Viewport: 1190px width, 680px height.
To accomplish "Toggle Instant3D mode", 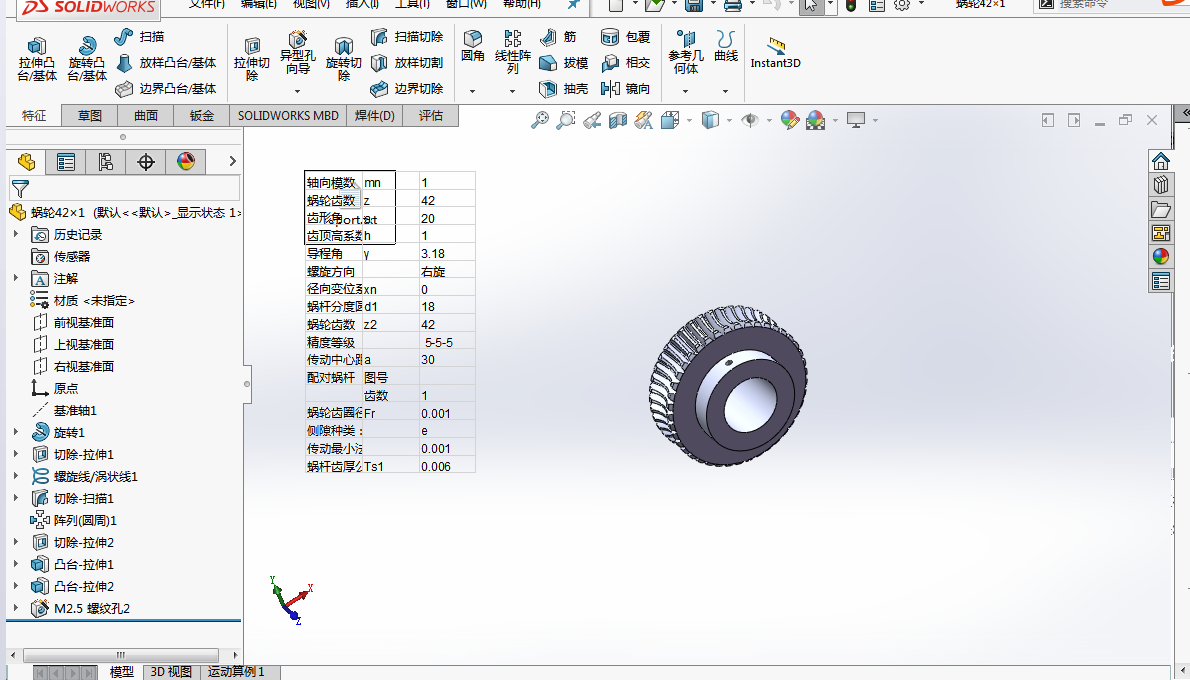I will (x=776, y=52).
